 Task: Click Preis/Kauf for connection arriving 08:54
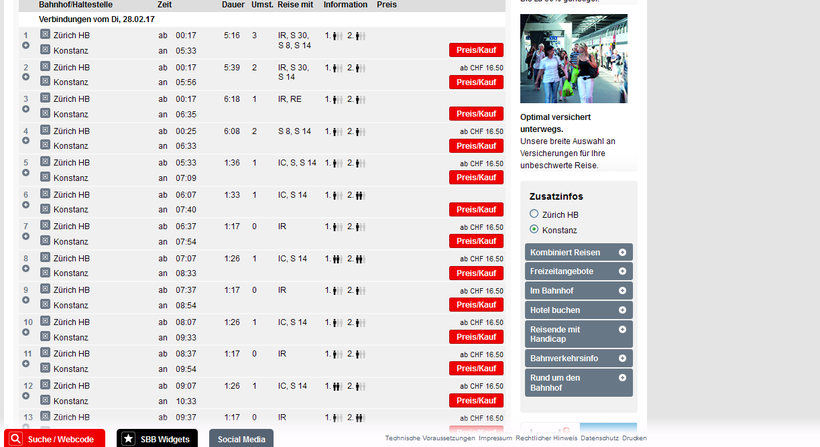pos(476,305)
